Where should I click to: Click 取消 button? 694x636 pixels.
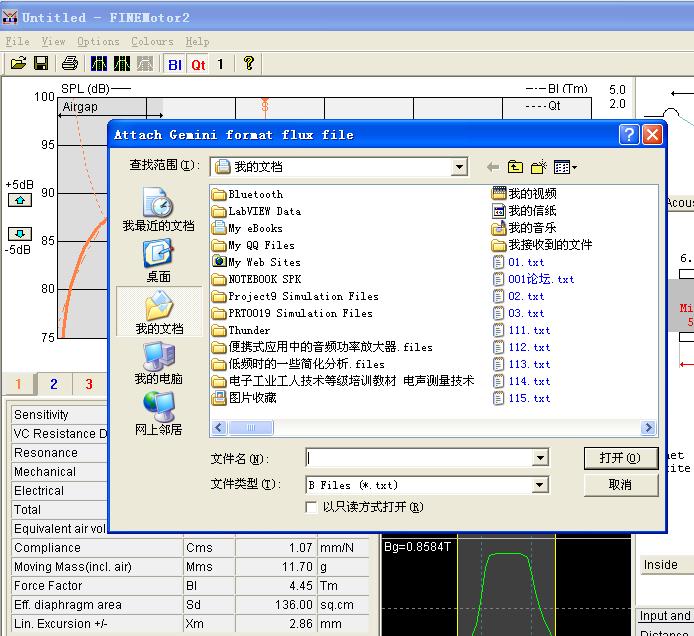(x=621, y=485)
